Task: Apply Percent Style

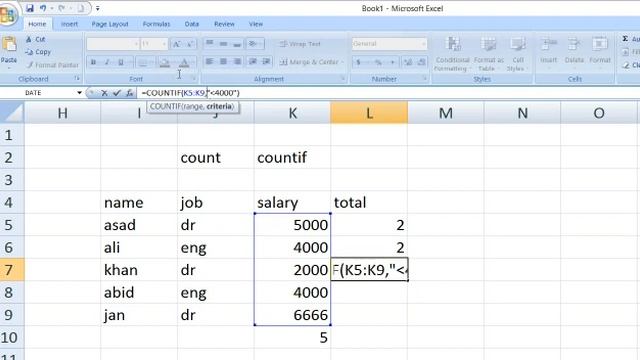Action: tap(378, 62)
